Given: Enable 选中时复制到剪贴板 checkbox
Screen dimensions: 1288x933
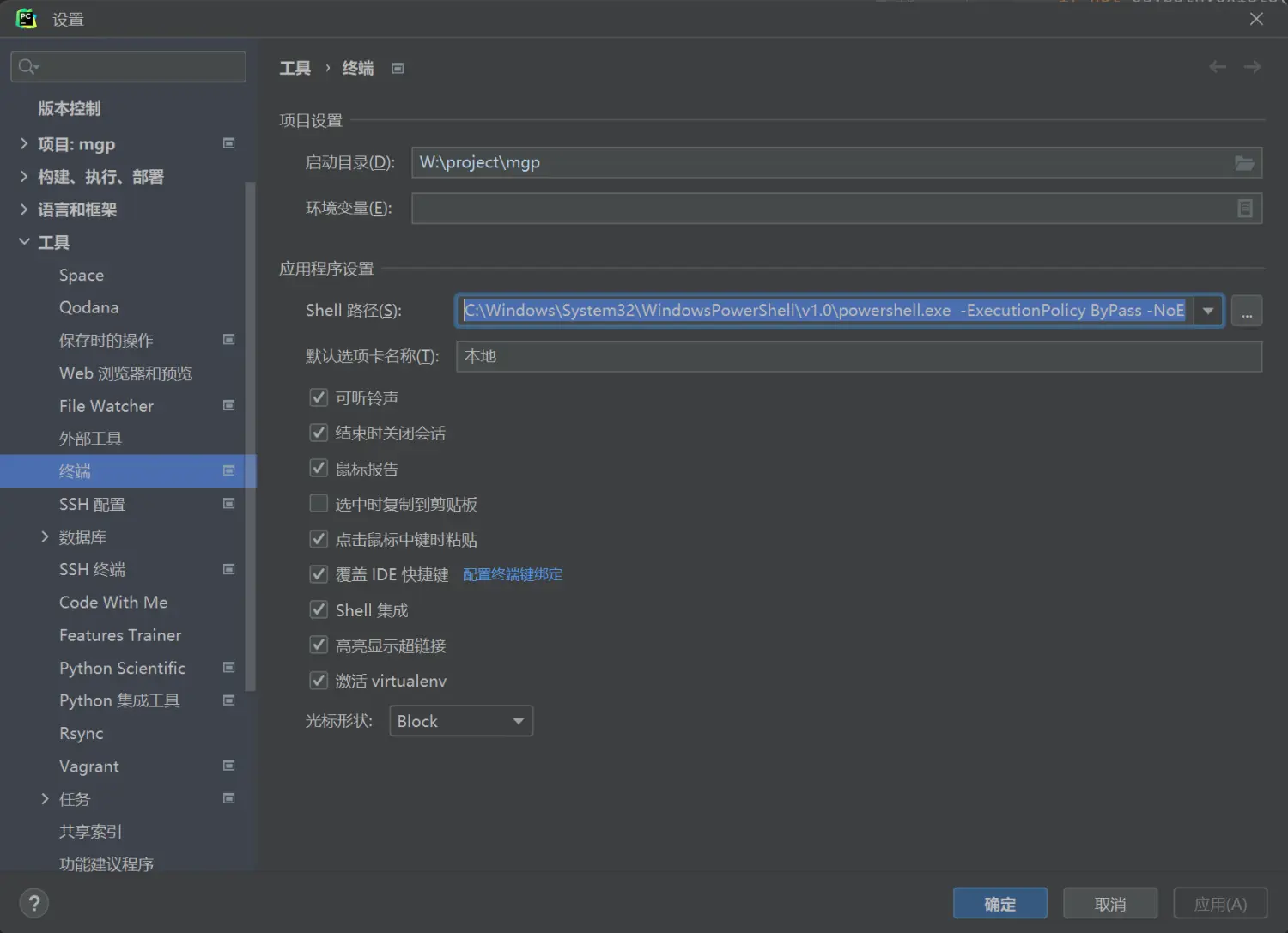Looking at the screenshot, I should click(x=319, y=504).
